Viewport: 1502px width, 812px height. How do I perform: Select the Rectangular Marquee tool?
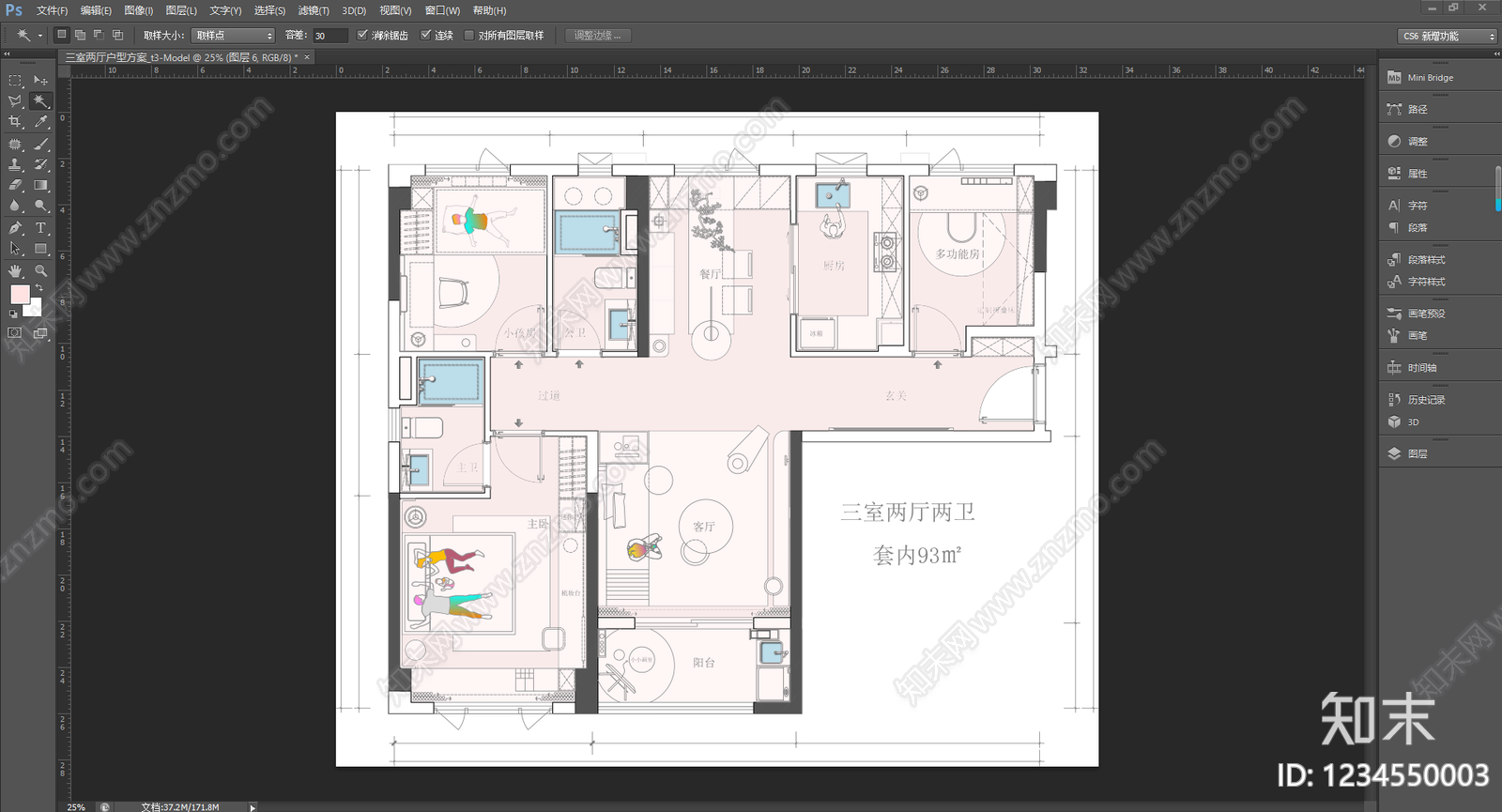[15, 81]
